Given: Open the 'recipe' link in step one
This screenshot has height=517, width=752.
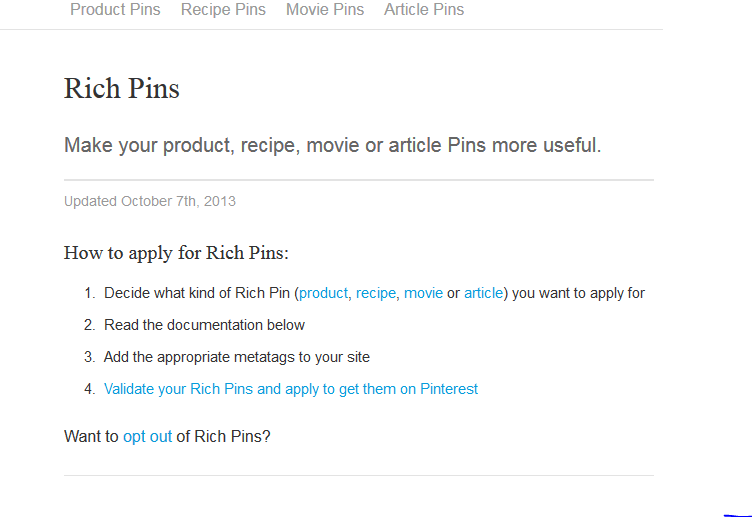Looking at the screenshot, I should 376,293.
